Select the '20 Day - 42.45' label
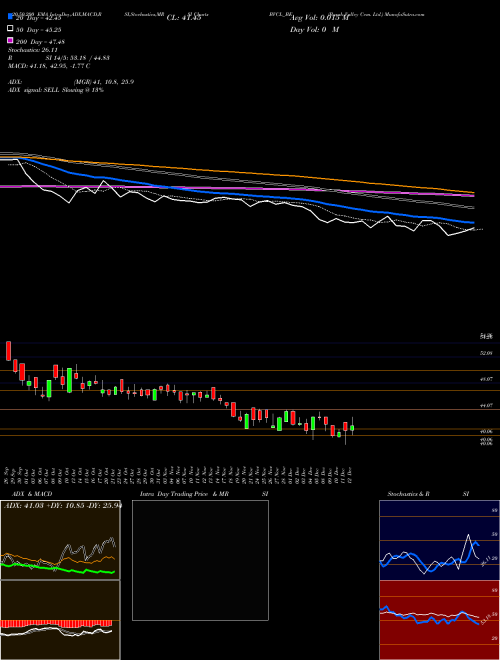This screenshot has height=660, width=500. click(x=38, y=18)
